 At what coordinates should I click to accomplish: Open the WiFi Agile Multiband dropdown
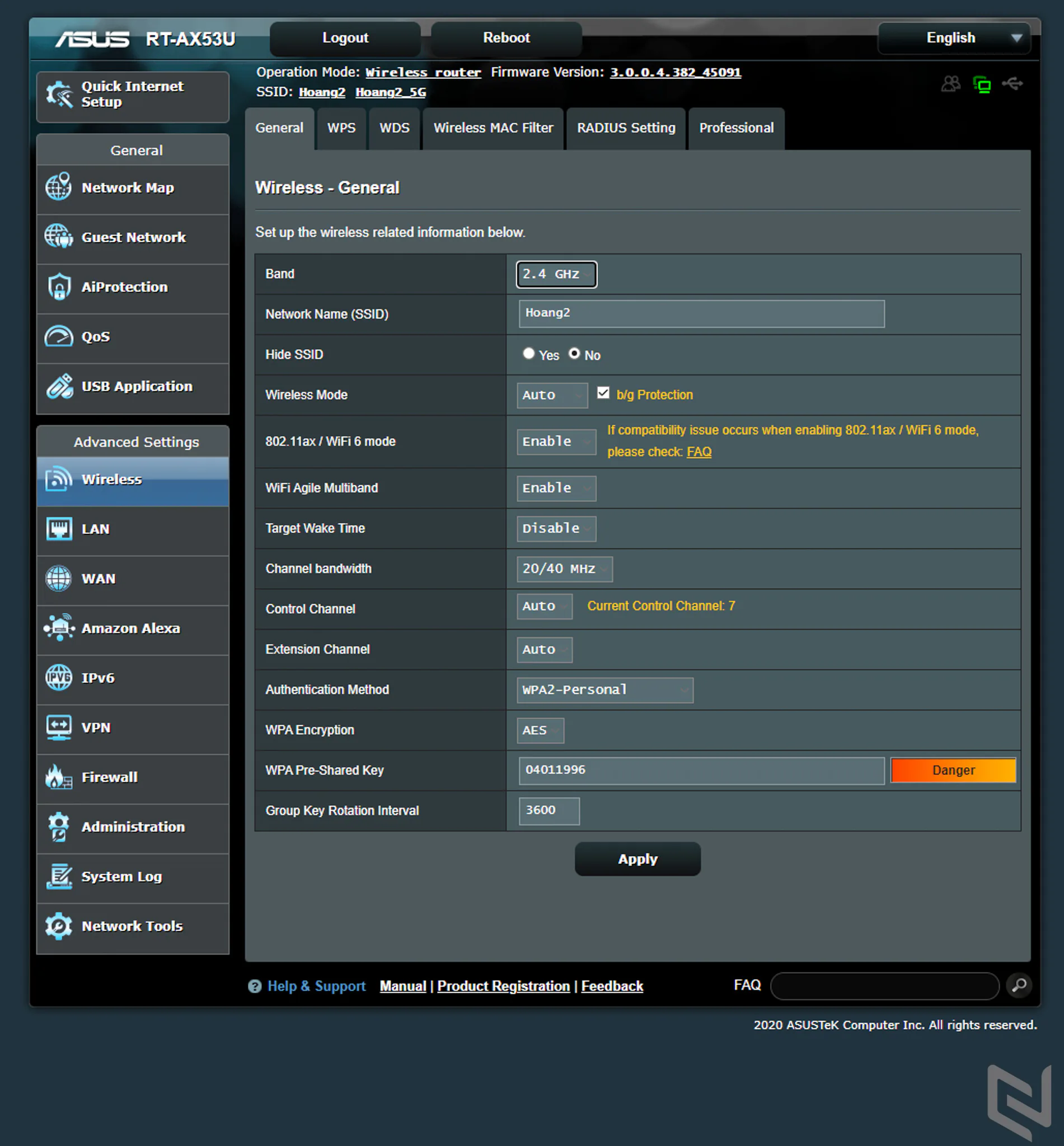[556, 488]
